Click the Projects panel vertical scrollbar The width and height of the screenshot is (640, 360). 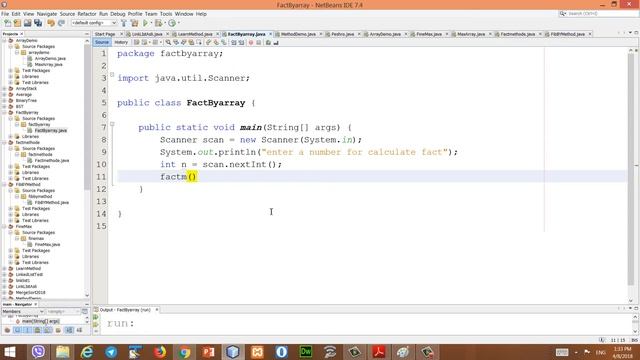point(87,118)
